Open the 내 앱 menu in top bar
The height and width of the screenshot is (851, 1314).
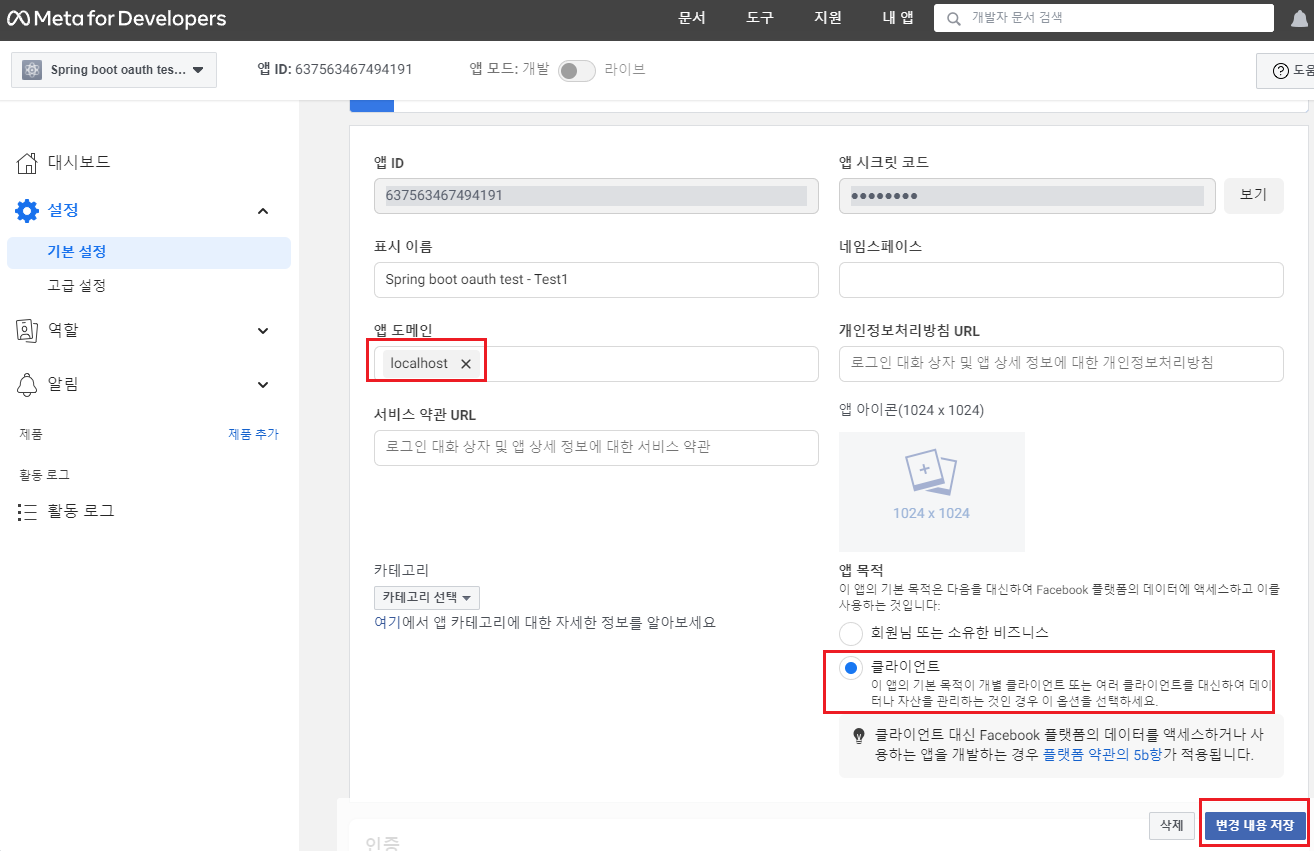pos(898,18)
